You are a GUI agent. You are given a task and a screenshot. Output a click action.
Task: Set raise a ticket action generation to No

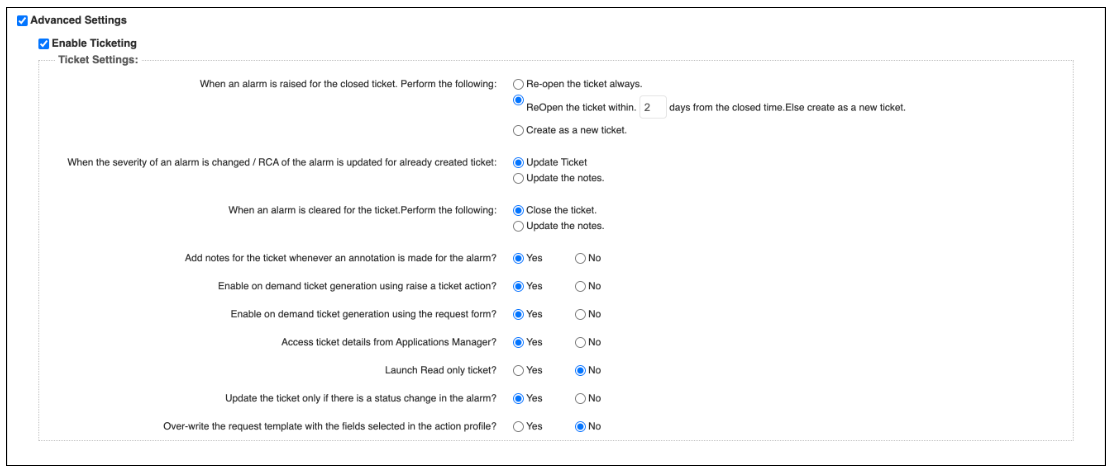581,286
